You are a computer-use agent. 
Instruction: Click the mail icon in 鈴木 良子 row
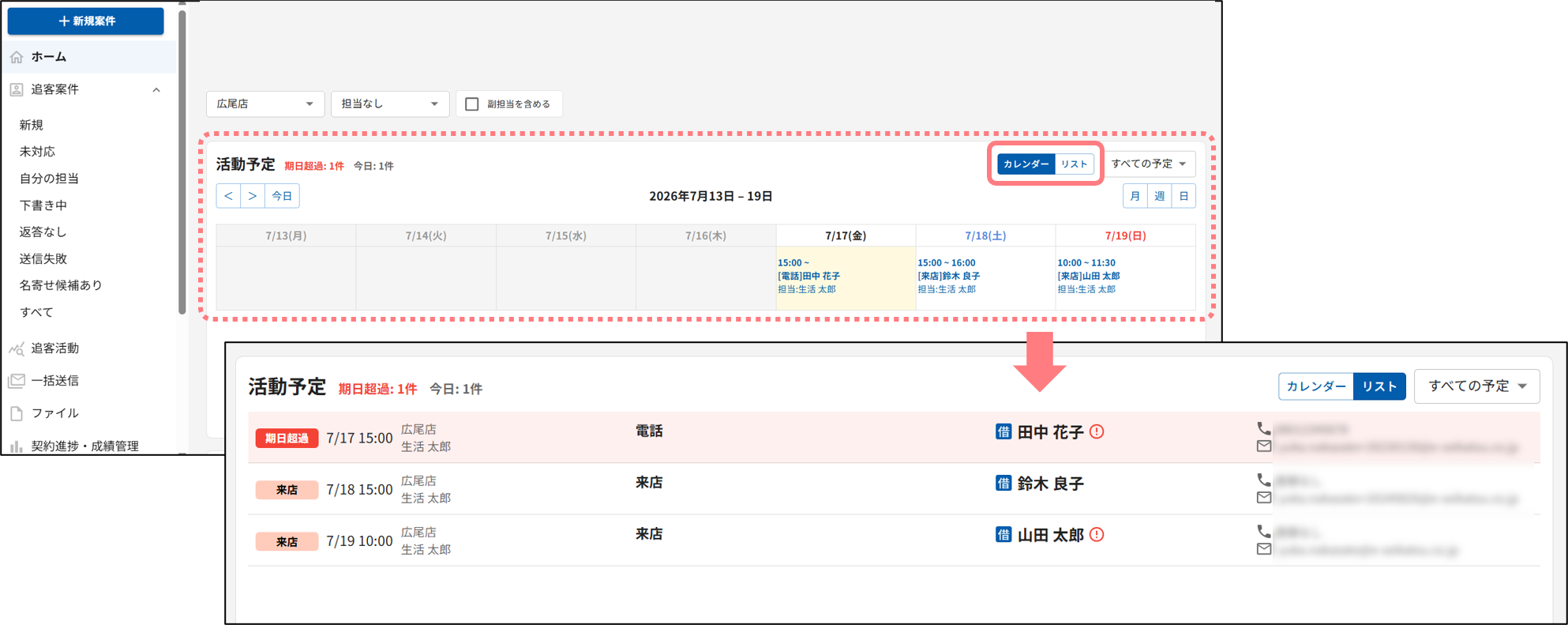click(1264, 498)
